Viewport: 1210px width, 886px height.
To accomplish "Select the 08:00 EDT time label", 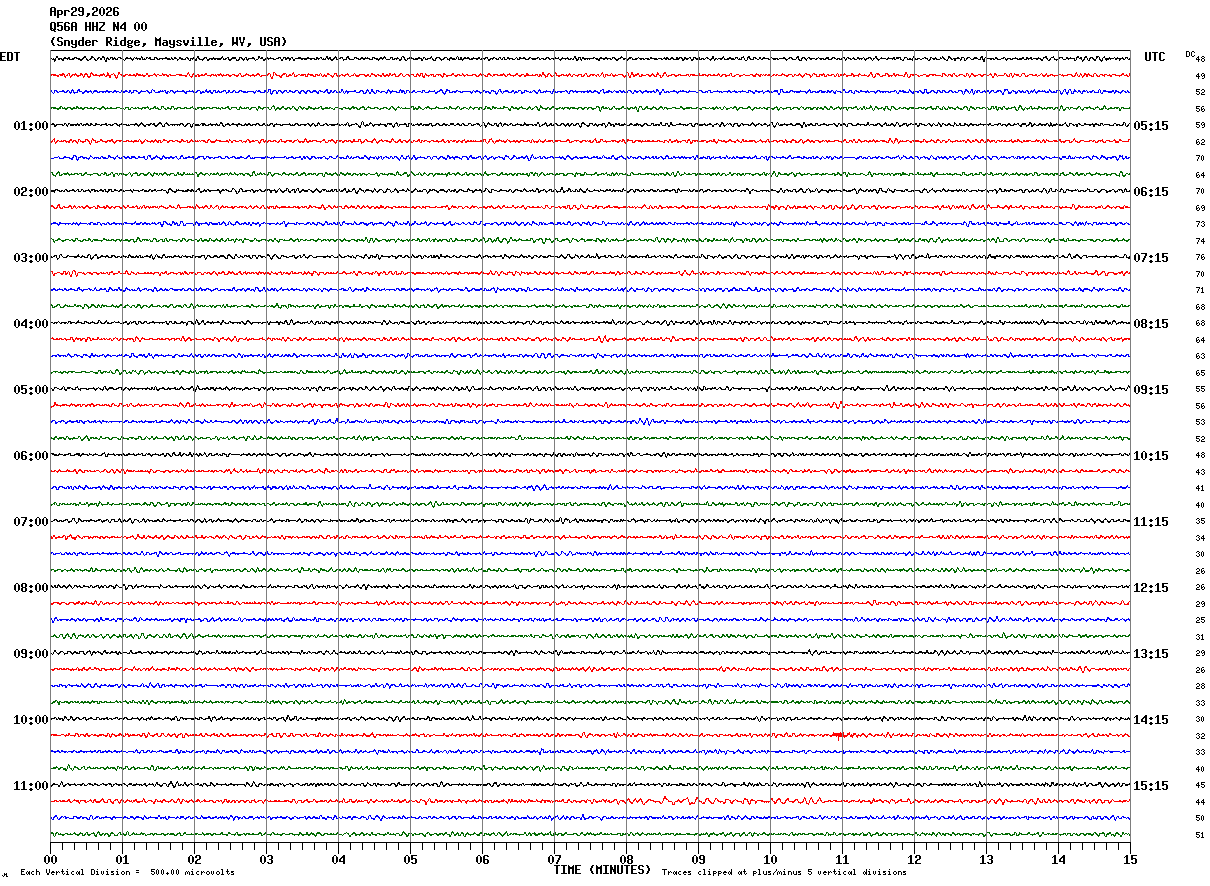I will point(31,588).
